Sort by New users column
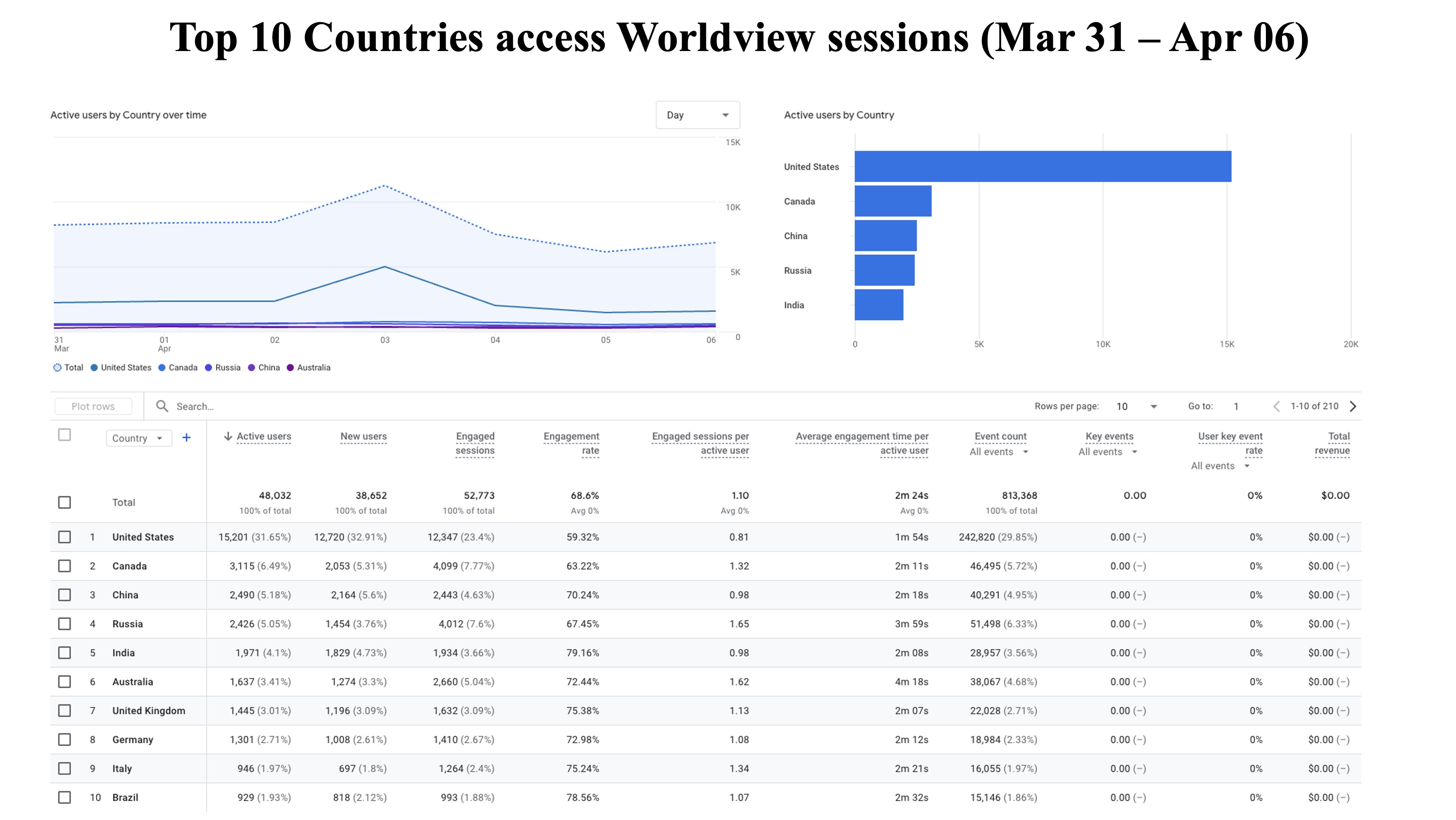The height and width of the screenshot is (820, 1456). (x=364, y=436)
